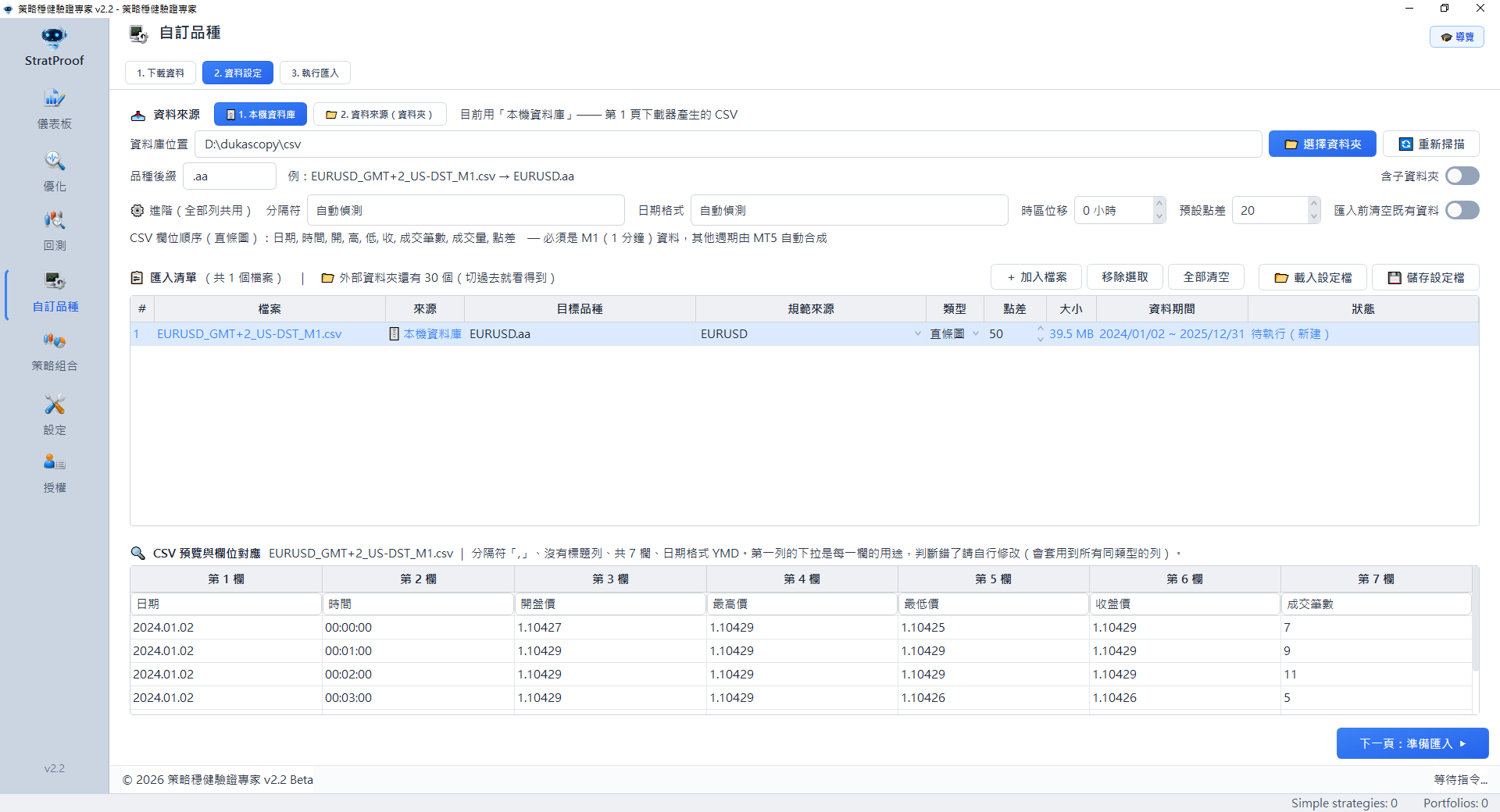The width and height of the screenshot is (1500, 812).
Task: Open the 回測 backtest sidebar icon
Action: pyautogui.click(x=54, y=220)
